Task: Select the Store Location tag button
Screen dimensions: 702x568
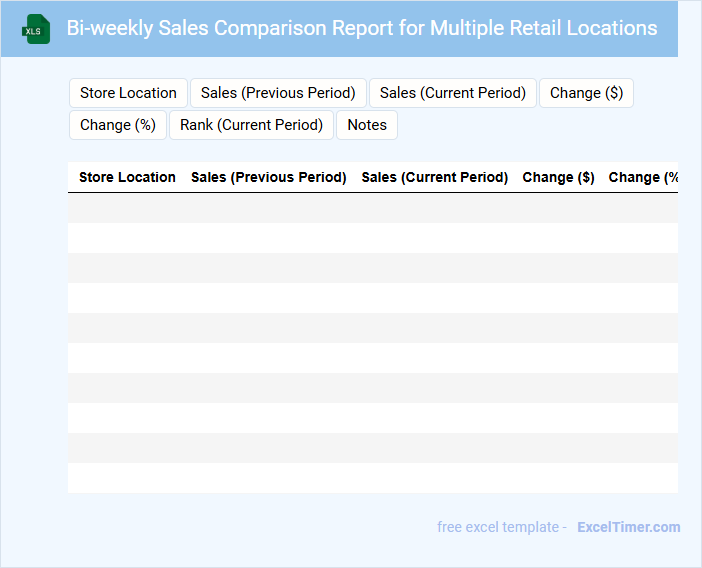Action: click(128, 93)
